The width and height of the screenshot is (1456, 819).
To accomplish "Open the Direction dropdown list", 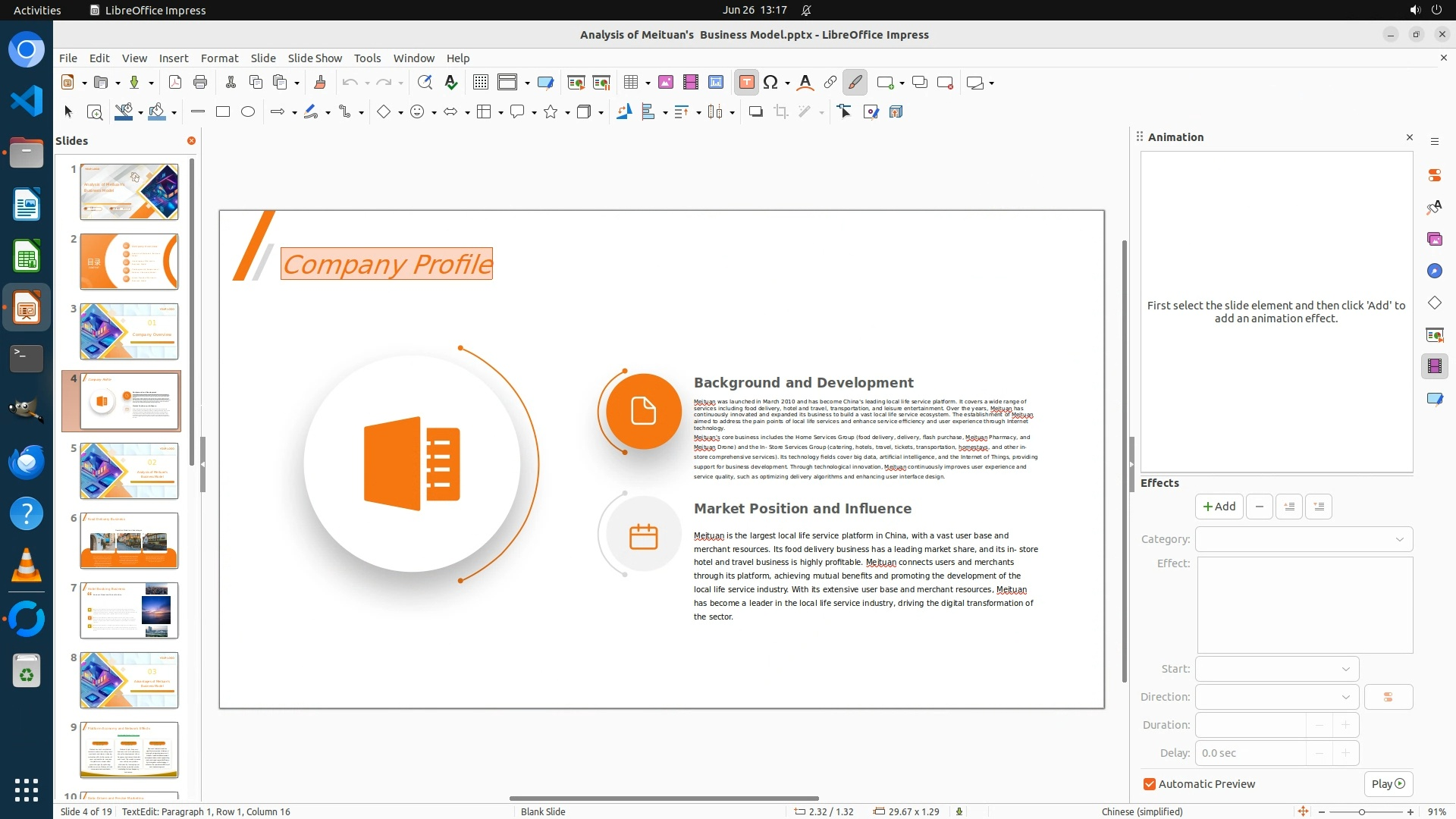I will [x=1277, y=697].
